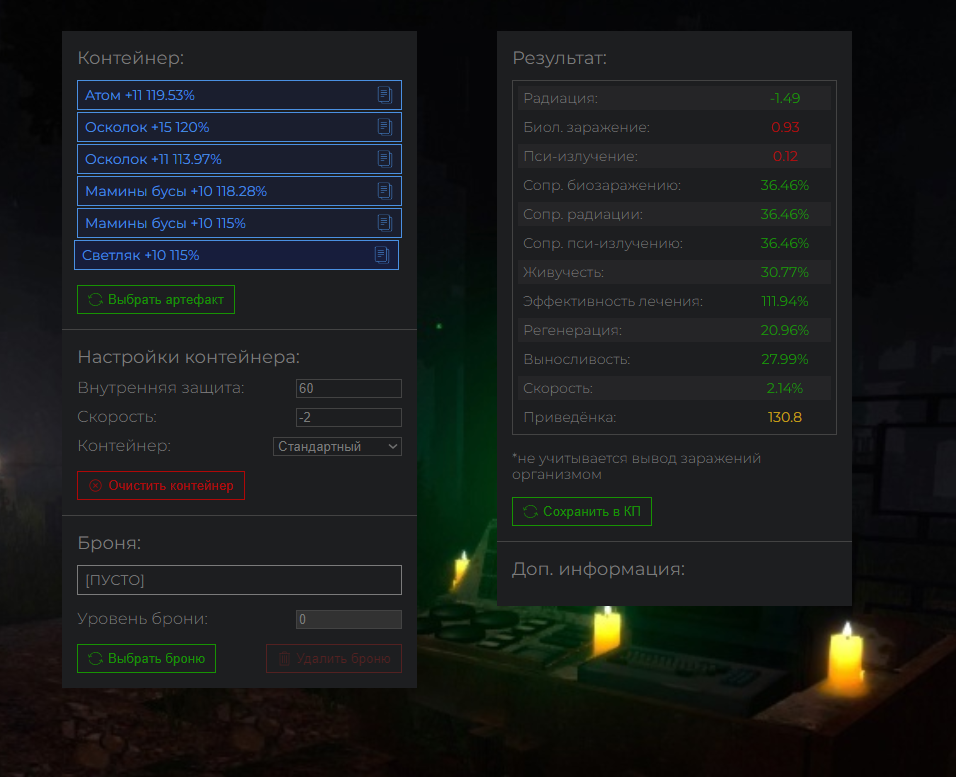
Task: Select the Осколок +11 113.97% artifact
Action: 239,159
